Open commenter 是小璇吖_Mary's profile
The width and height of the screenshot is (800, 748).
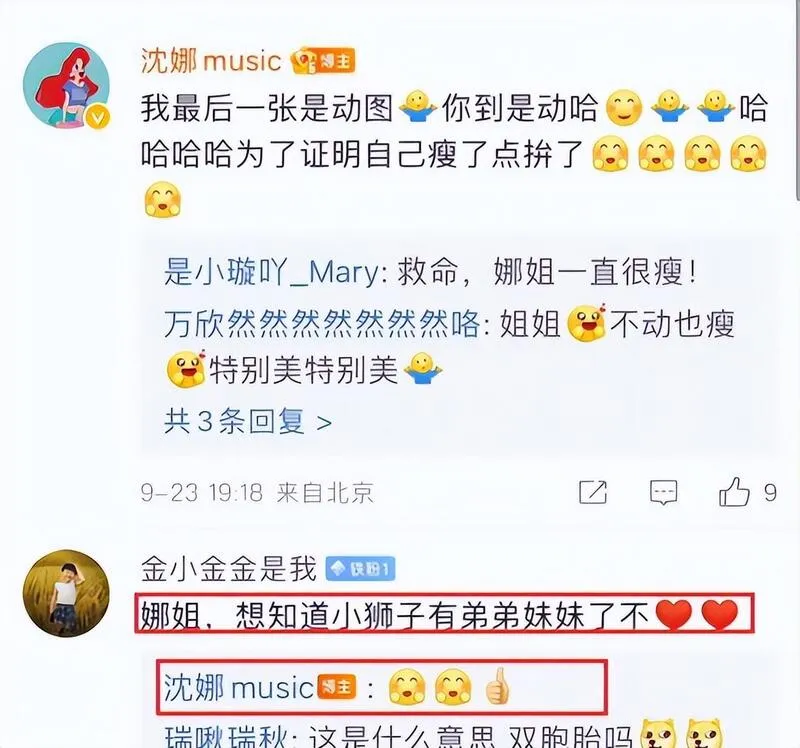click(271, 272)
